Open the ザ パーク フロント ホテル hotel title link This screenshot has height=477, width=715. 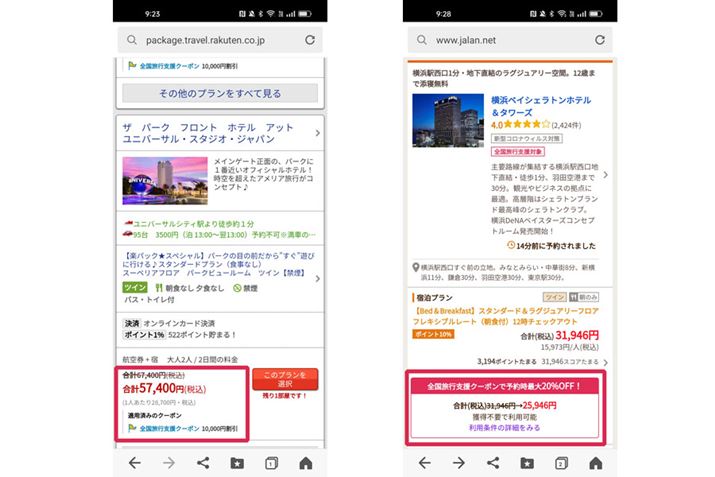tap(207, 133)
